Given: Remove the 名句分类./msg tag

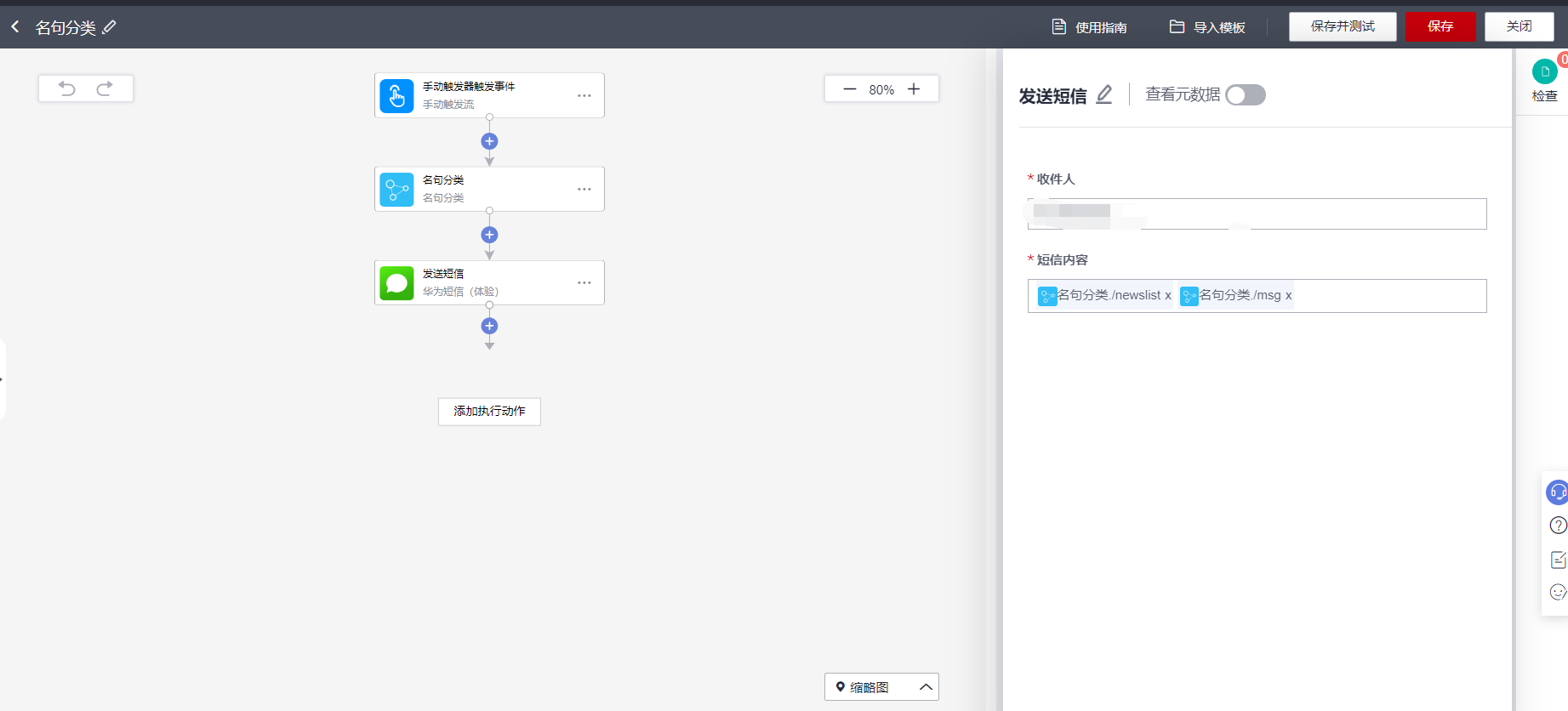Looking at the screenshot, I should 1288,296.
